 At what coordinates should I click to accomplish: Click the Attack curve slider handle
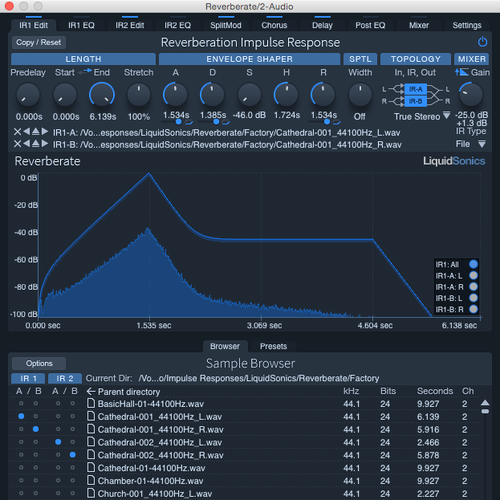[x=178, y=122]
